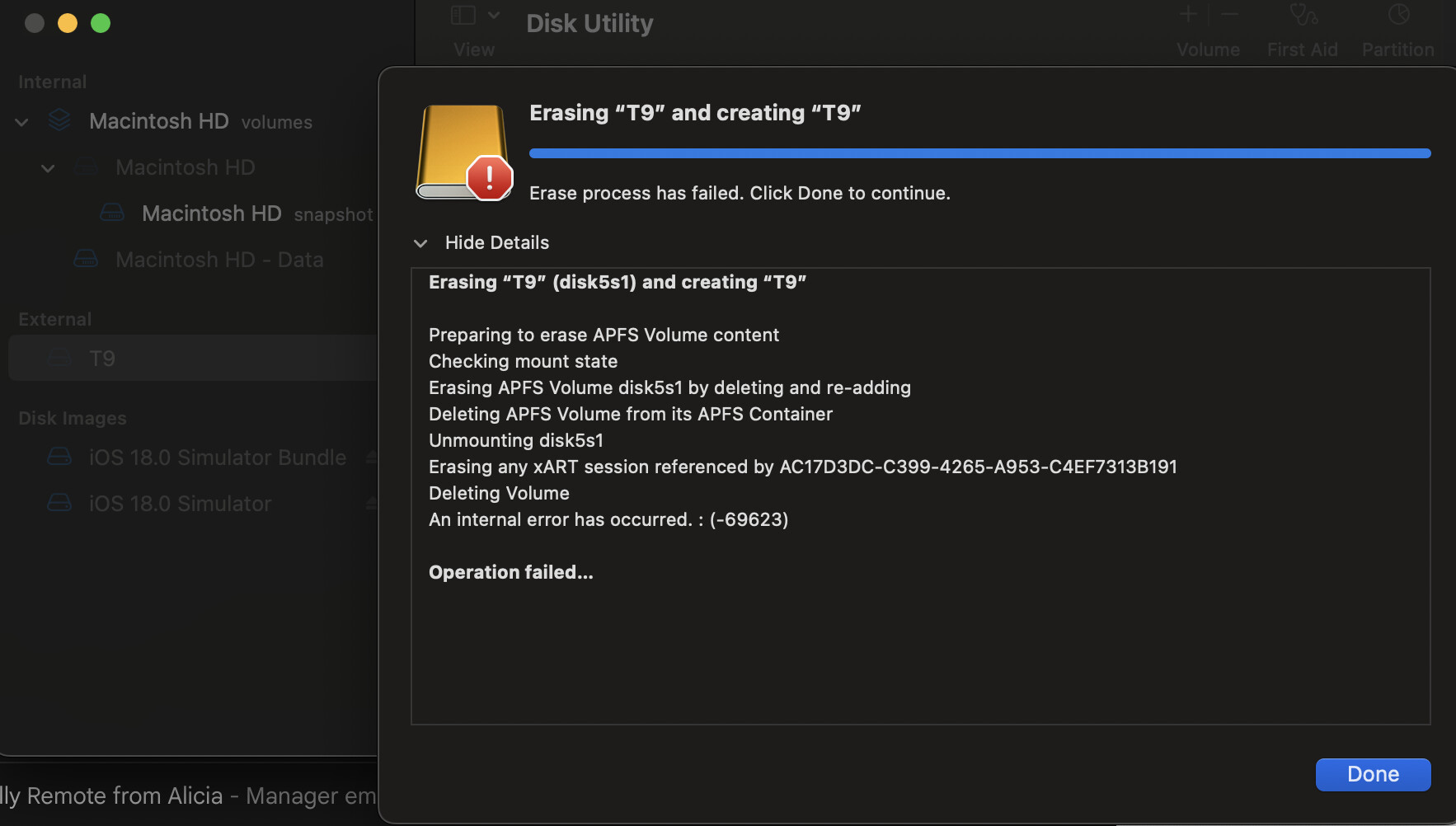Open the View dropdown chevron in toolbar

tap(494, 15)
